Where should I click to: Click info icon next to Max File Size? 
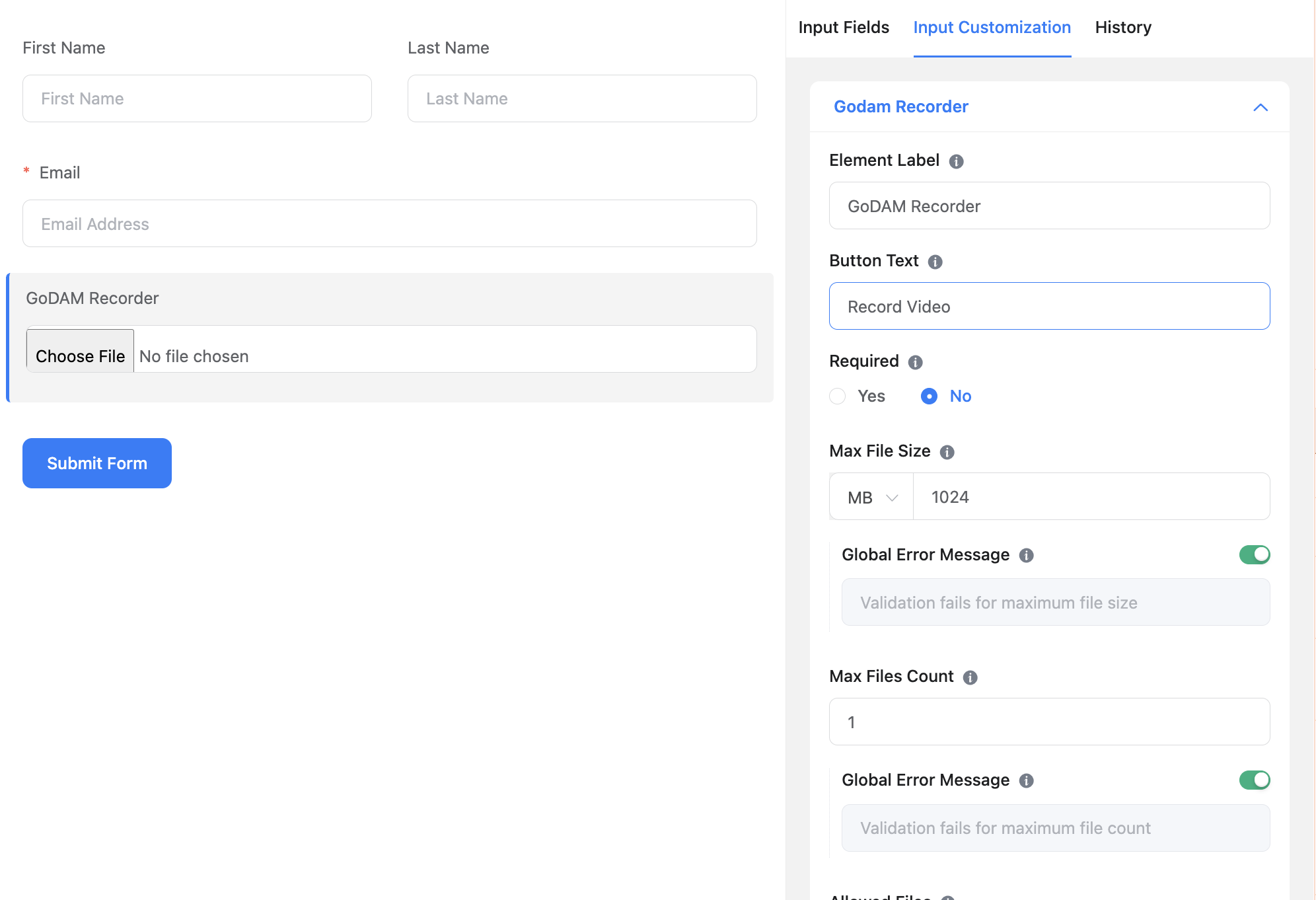947,452
